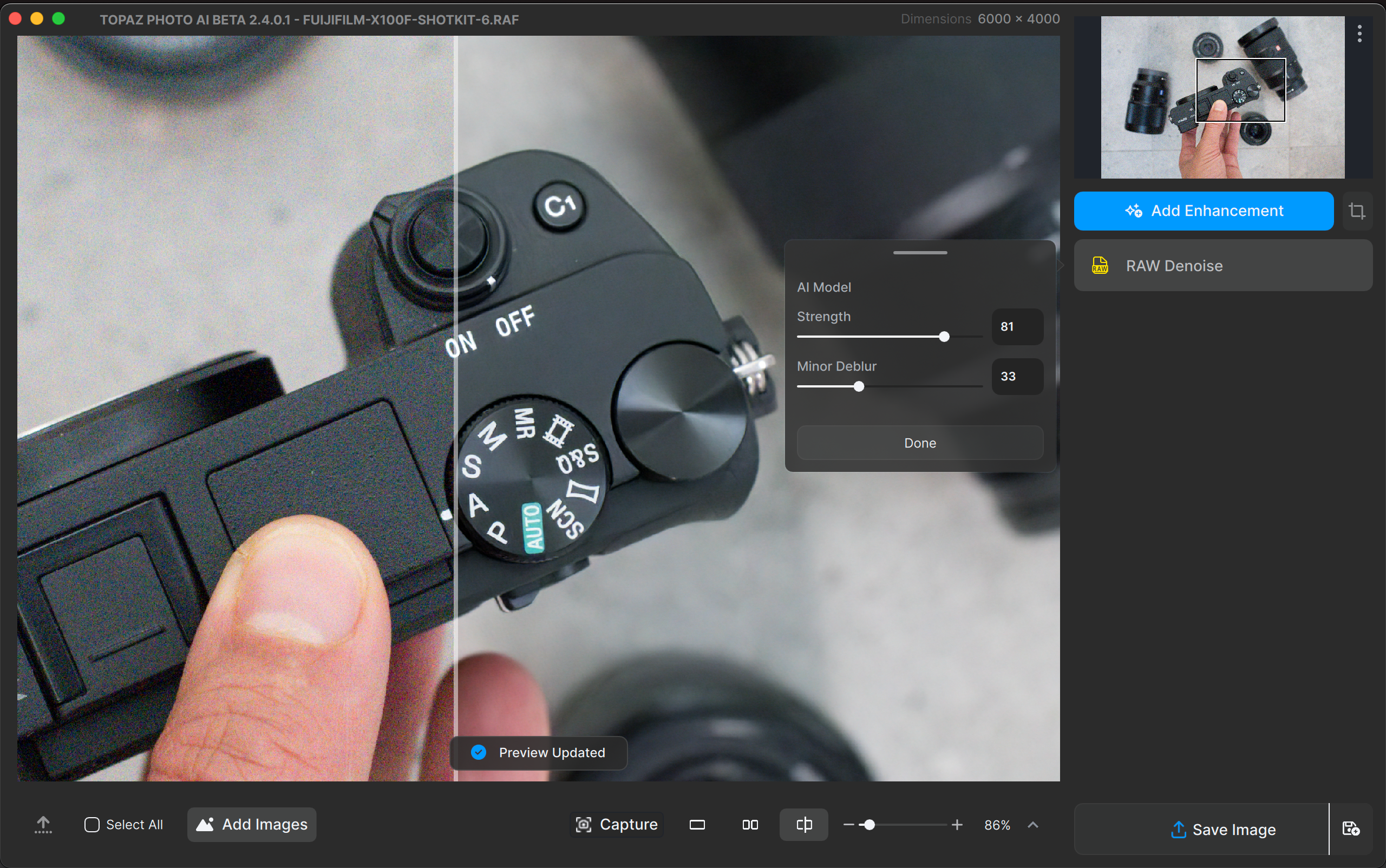Click the zoom out minus icon
The image size is (1386, 868).
pos(848,825)
